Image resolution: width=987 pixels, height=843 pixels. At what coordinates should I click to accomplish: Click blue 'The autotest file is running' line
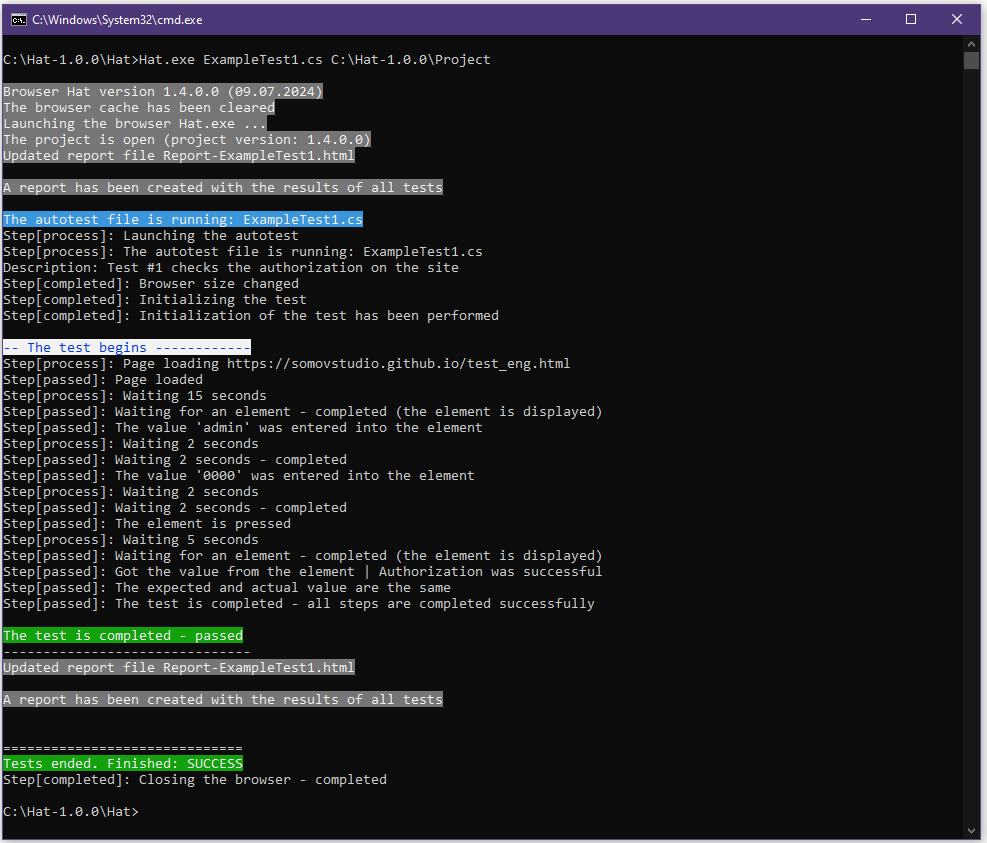183,220
